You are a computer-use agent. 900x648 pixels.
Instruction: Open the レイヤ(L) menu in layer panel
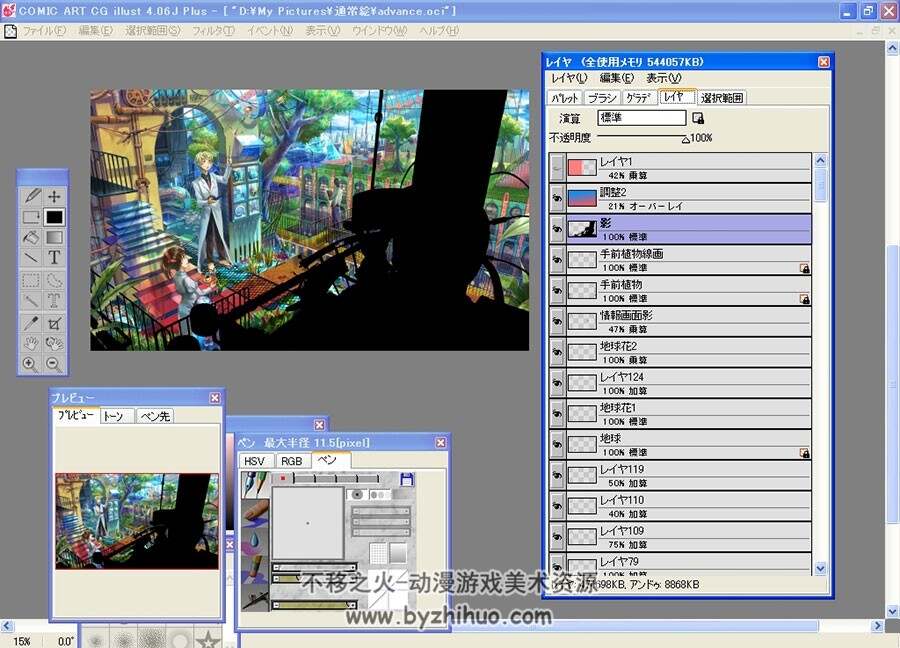tap(569, 78)
